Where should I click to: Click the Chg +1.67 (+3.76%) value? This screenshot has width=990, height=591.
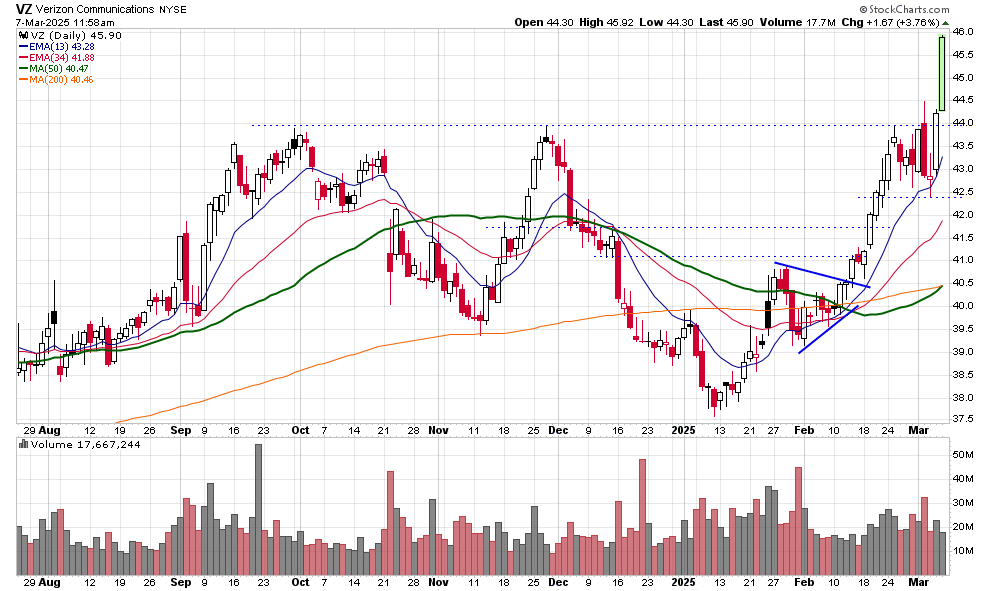[x=890, y=22]
